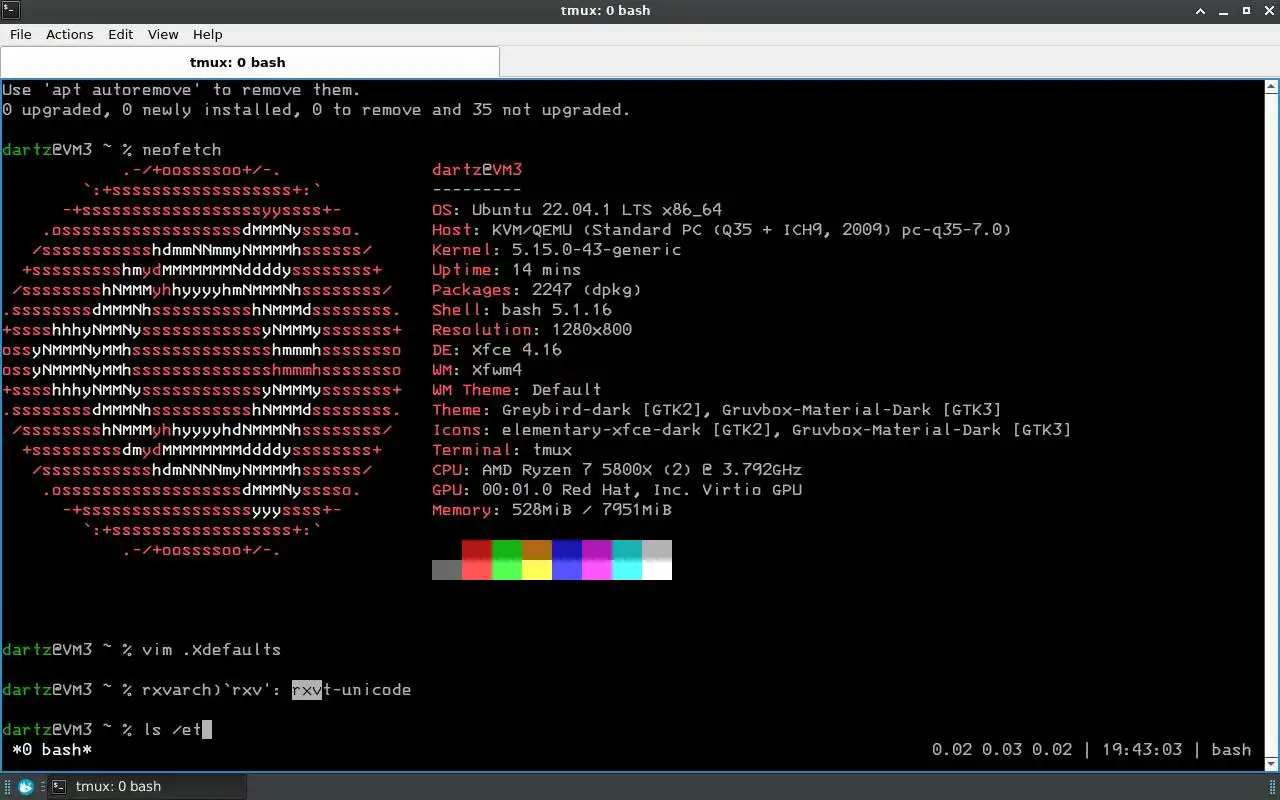Click the Xfce whisker menu icon on the panel

pyautogui.click(x=26, y=786)
